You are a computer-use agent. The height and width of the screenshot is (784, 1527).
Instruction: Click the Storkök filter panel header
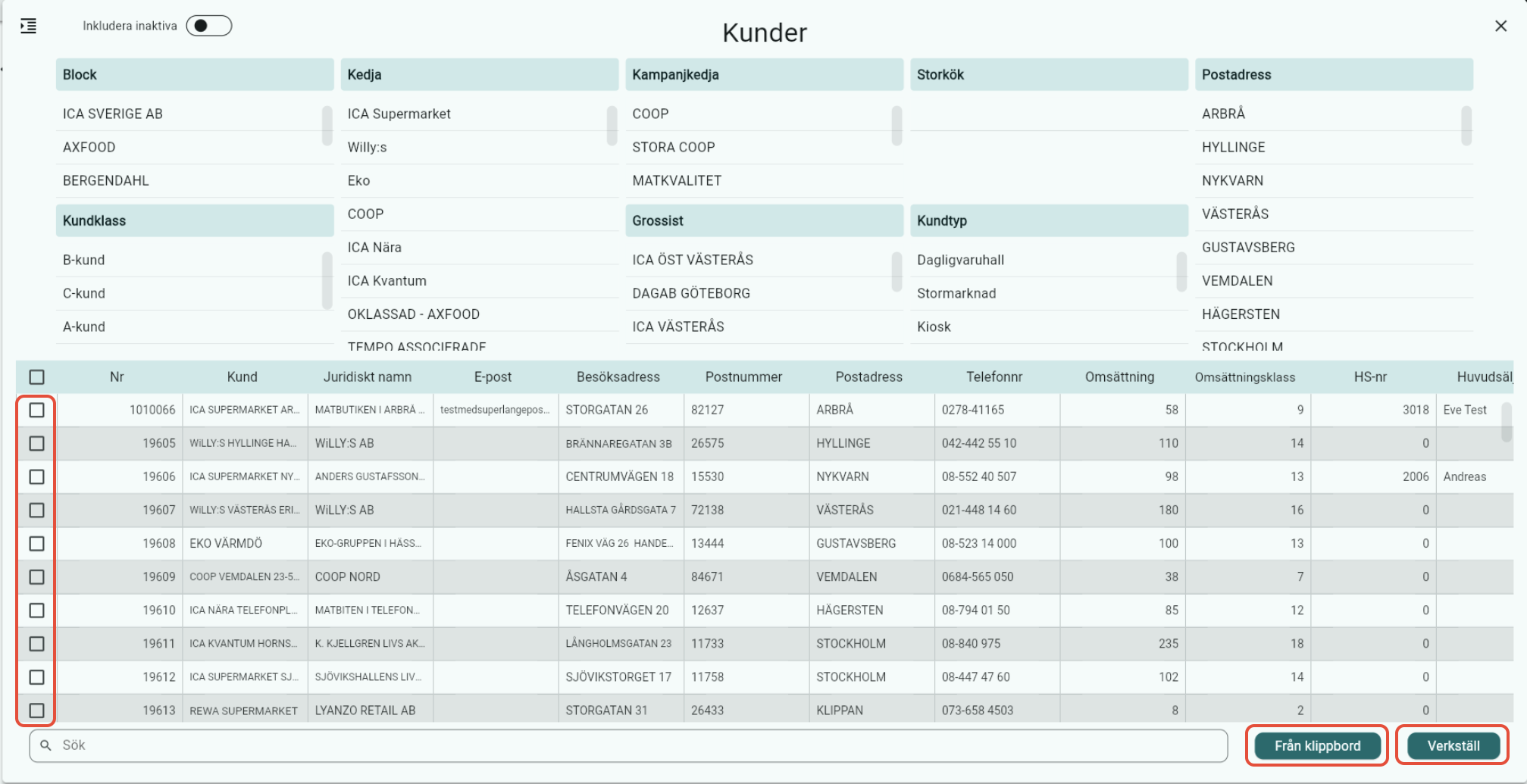pos(1050,74)
